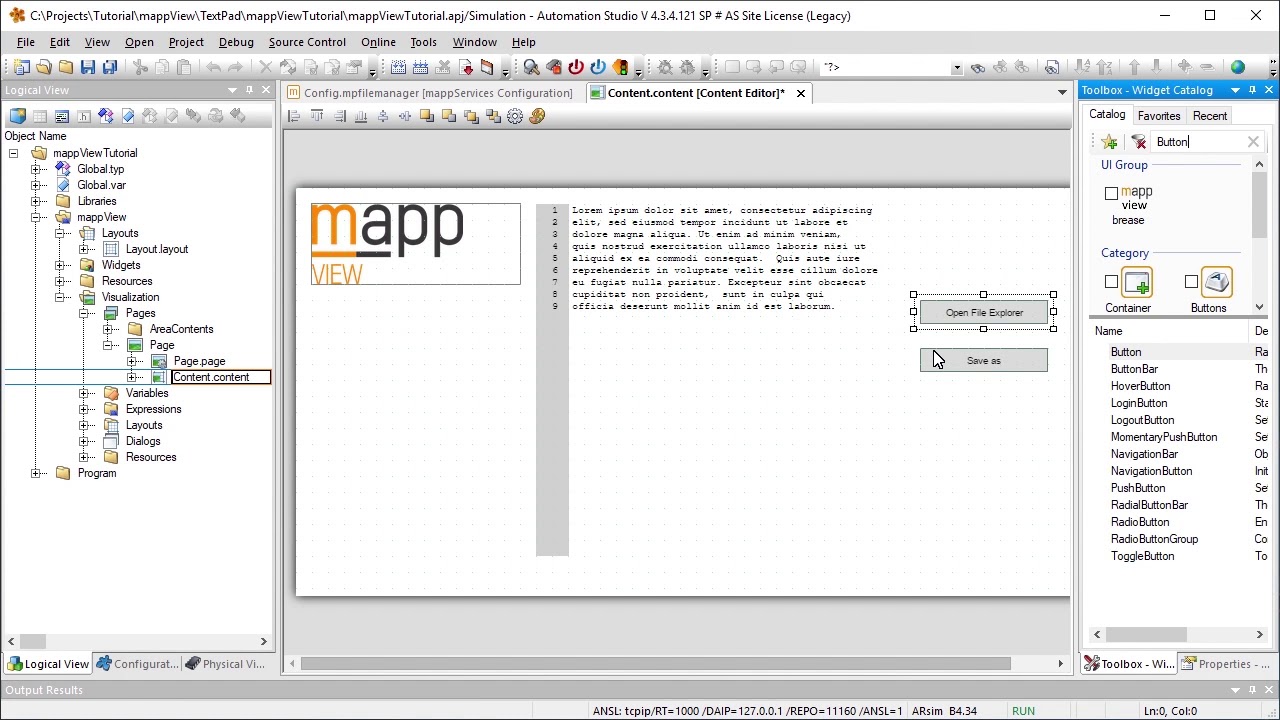1280x720 pixels.
Task: Select the Open File Explorer button widget
Action: [984, 313]
